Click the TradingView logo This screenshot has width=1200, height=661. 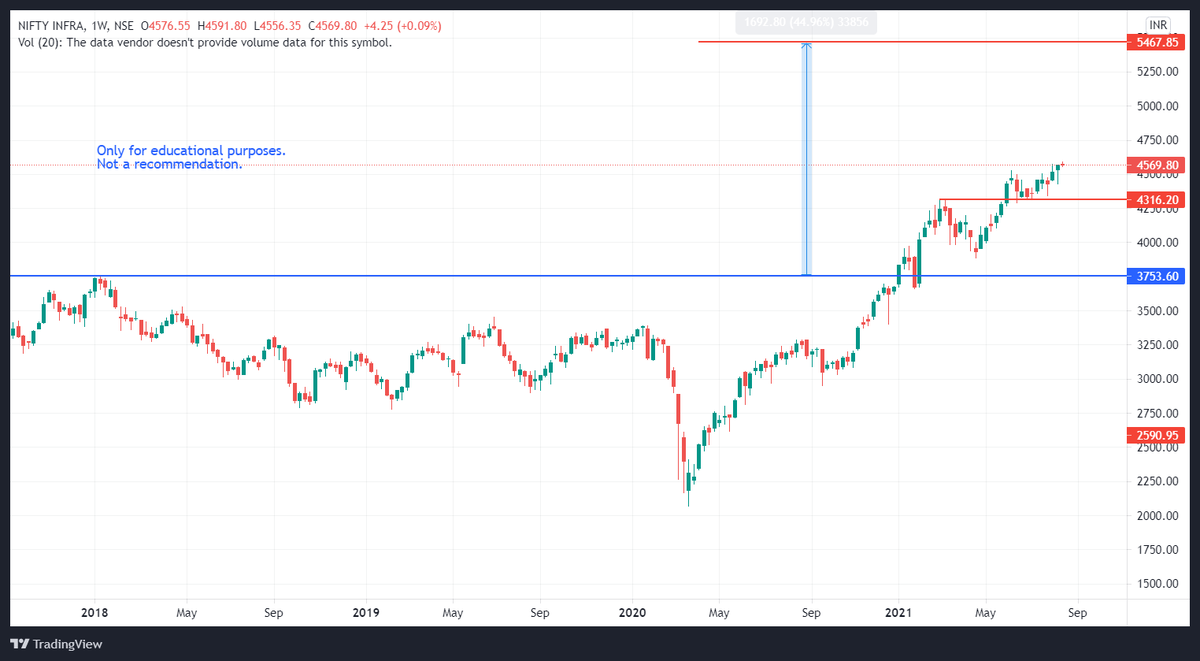pyautogui.click(x=56, y=644)
